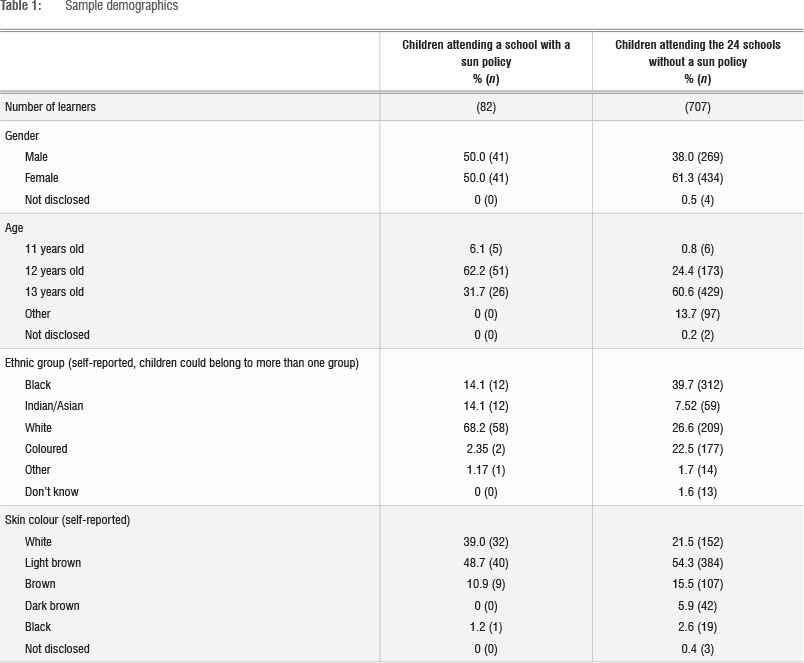Select the 'Don't know' row label
The height and width of the screenshot is (663, 804).
pyautogui.click(x=52, y=492)
